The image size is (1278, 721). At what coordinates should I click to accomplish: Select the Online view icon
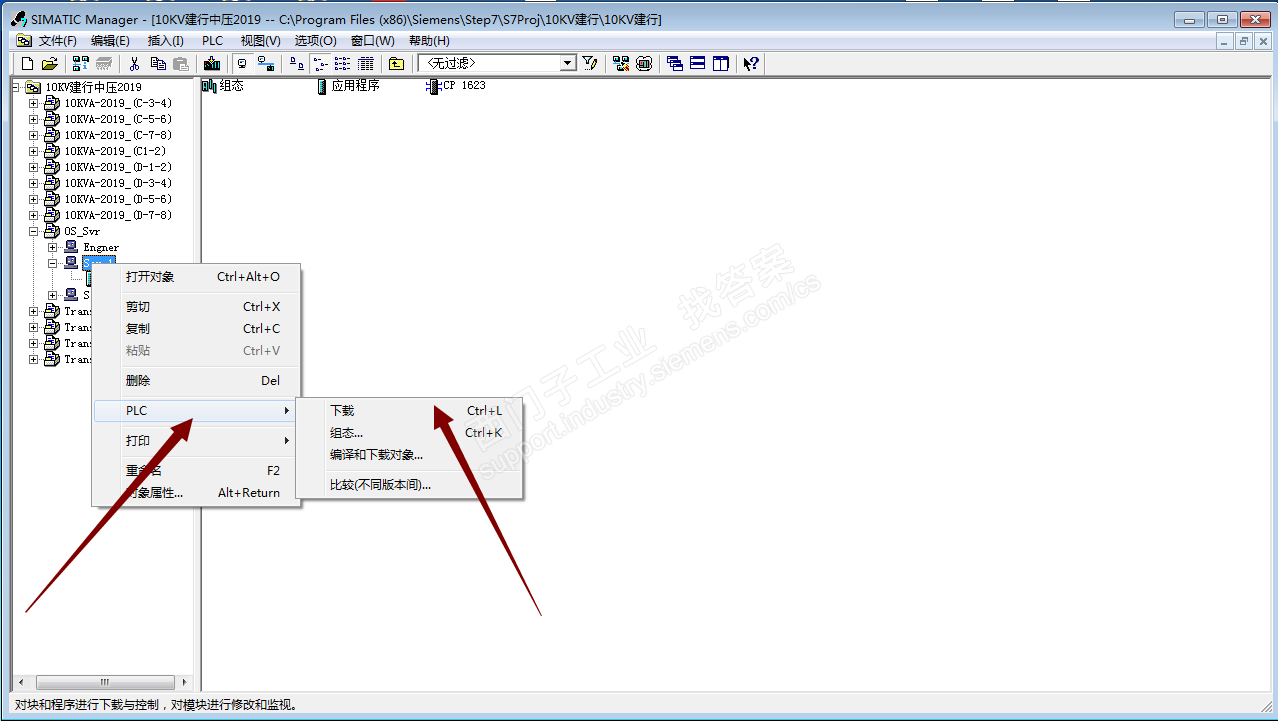click(x=241, y=63)
